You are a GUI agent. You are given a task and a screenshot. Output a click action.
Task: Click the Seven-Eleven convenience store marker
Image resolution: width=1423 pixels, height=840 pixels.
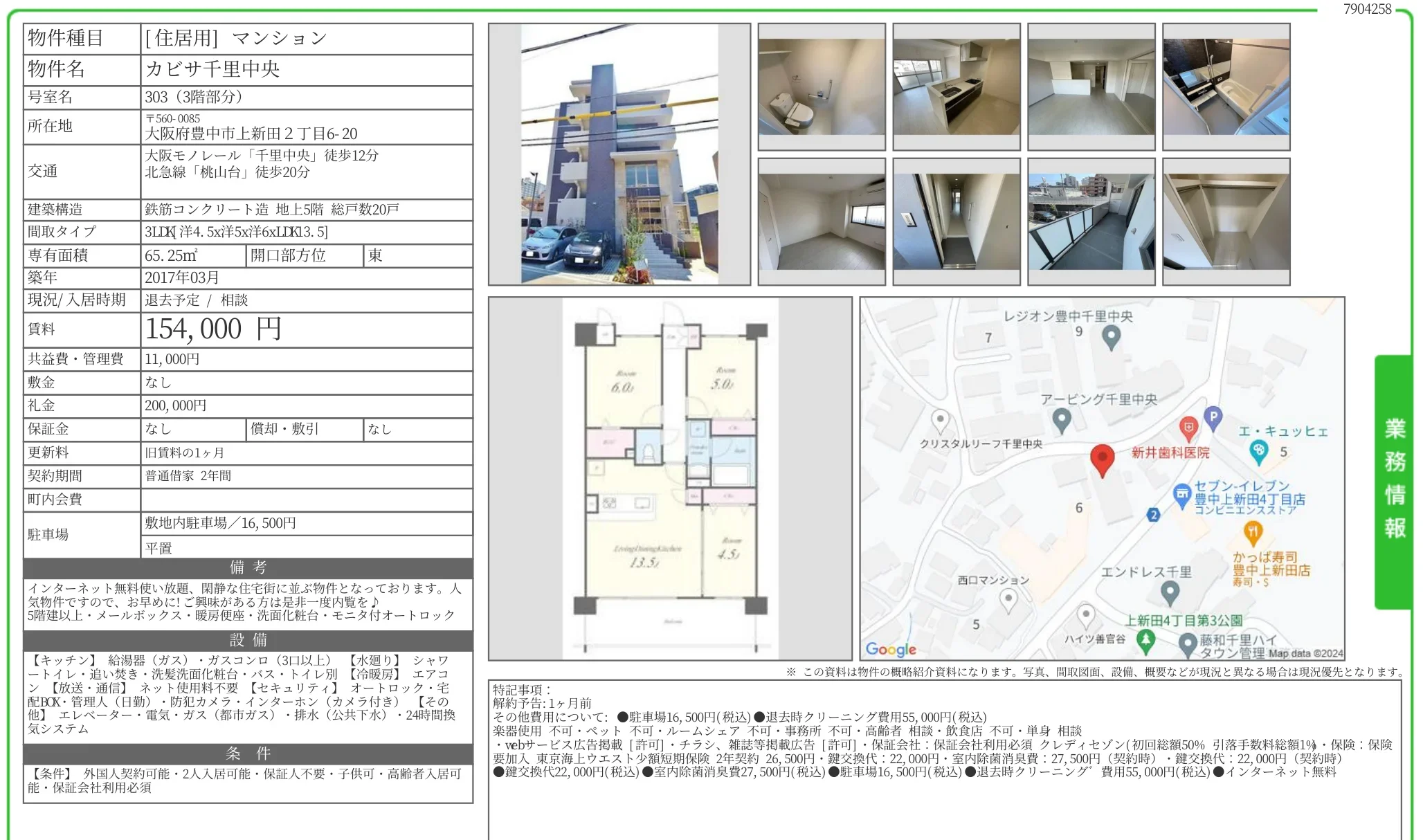tap(1181, 494)
